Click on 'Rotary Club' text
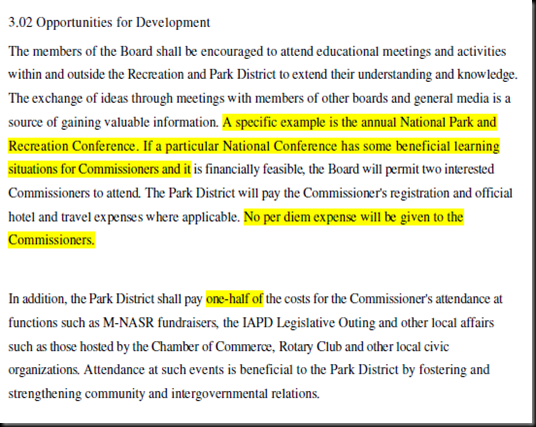This screenshot has width=536, height=427. coord(310,347)
